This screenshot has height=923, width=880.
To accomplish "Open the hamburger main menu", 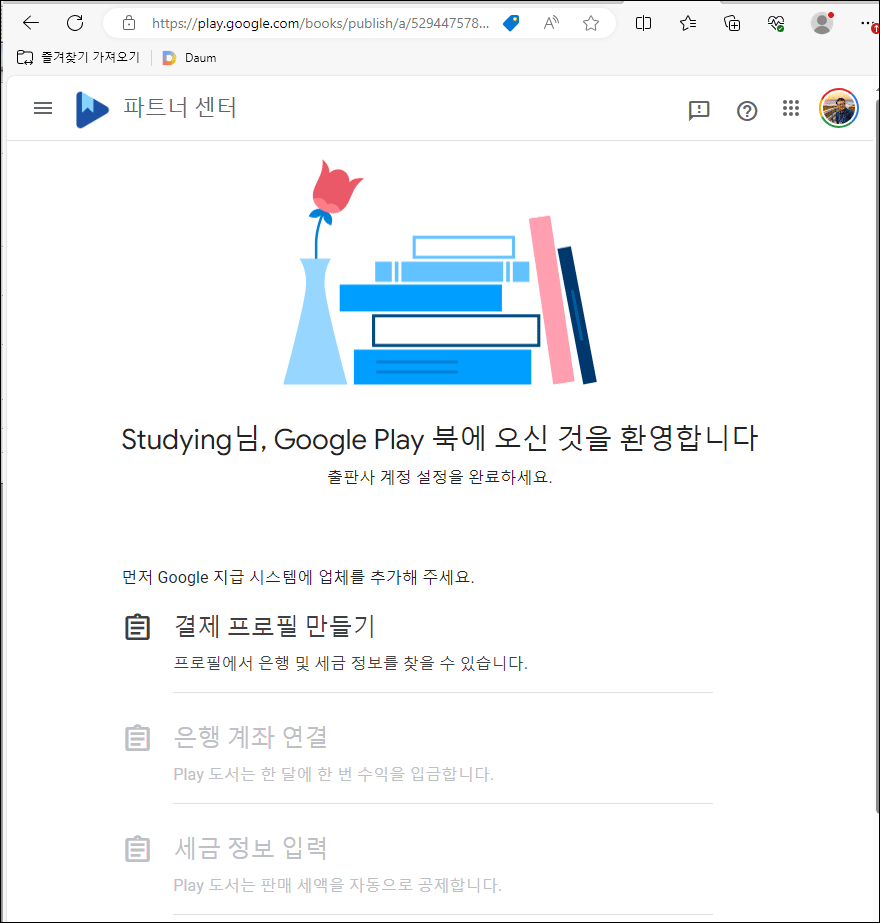I will point(43,108).
